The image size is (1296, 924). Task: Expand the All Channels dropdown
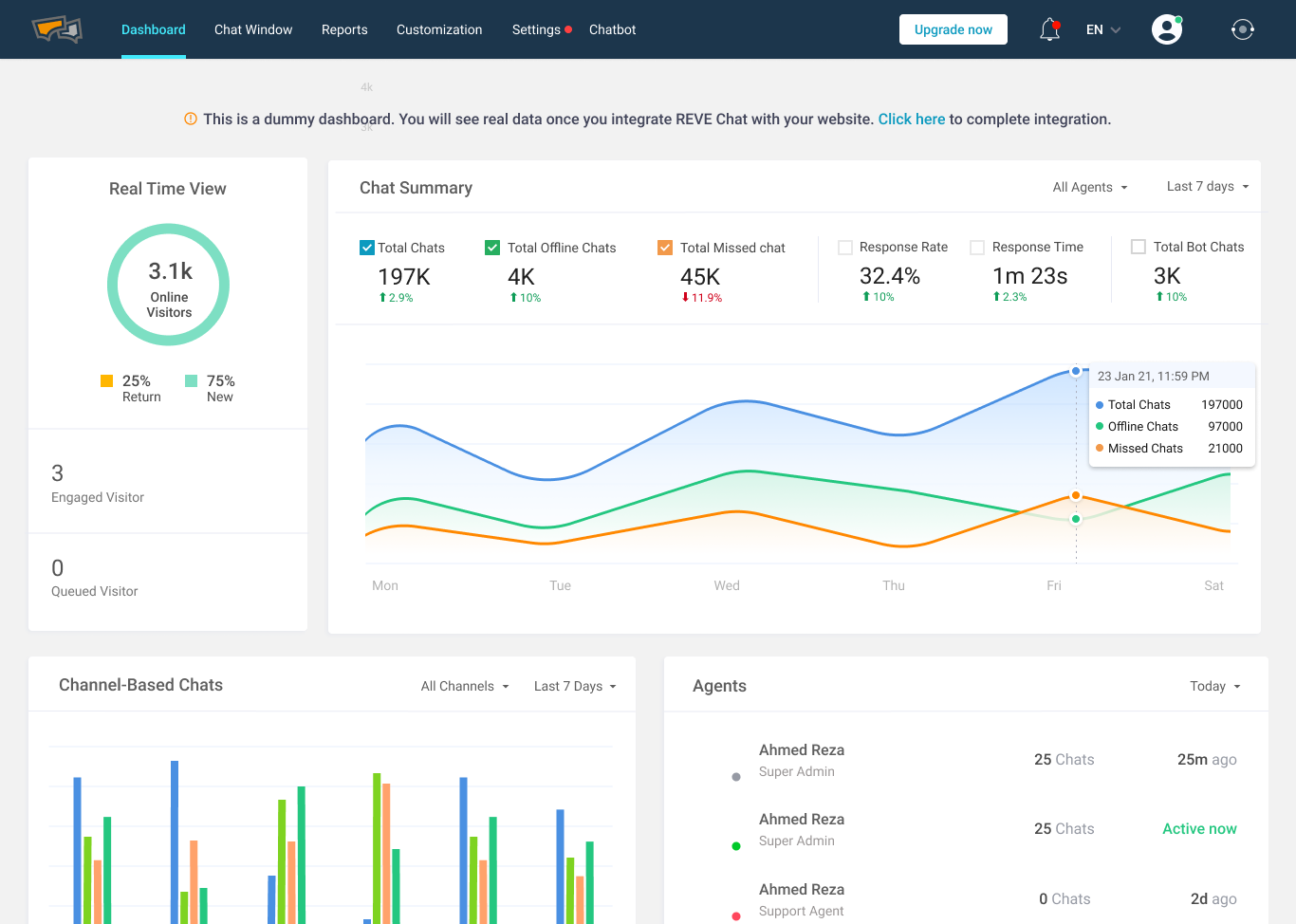(465, 686)
